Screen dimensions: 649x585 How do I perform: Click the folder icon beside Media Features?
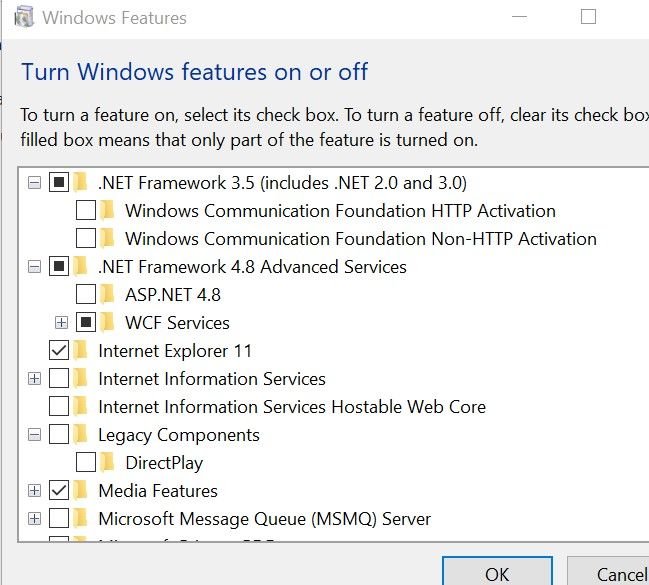tap(81, 491)
